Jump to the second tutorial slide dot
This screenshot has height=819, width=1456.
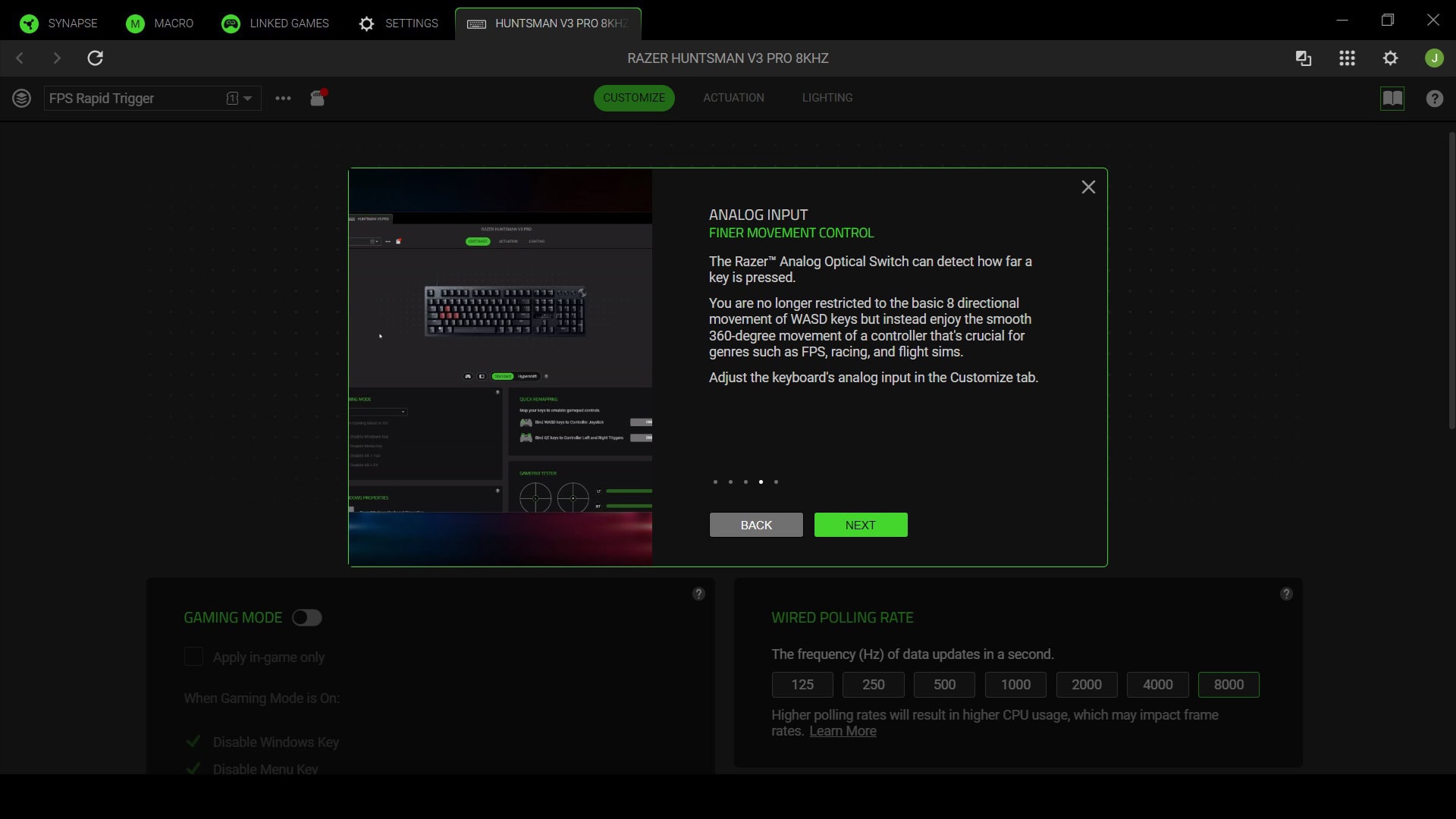click(x=730, y=482)
